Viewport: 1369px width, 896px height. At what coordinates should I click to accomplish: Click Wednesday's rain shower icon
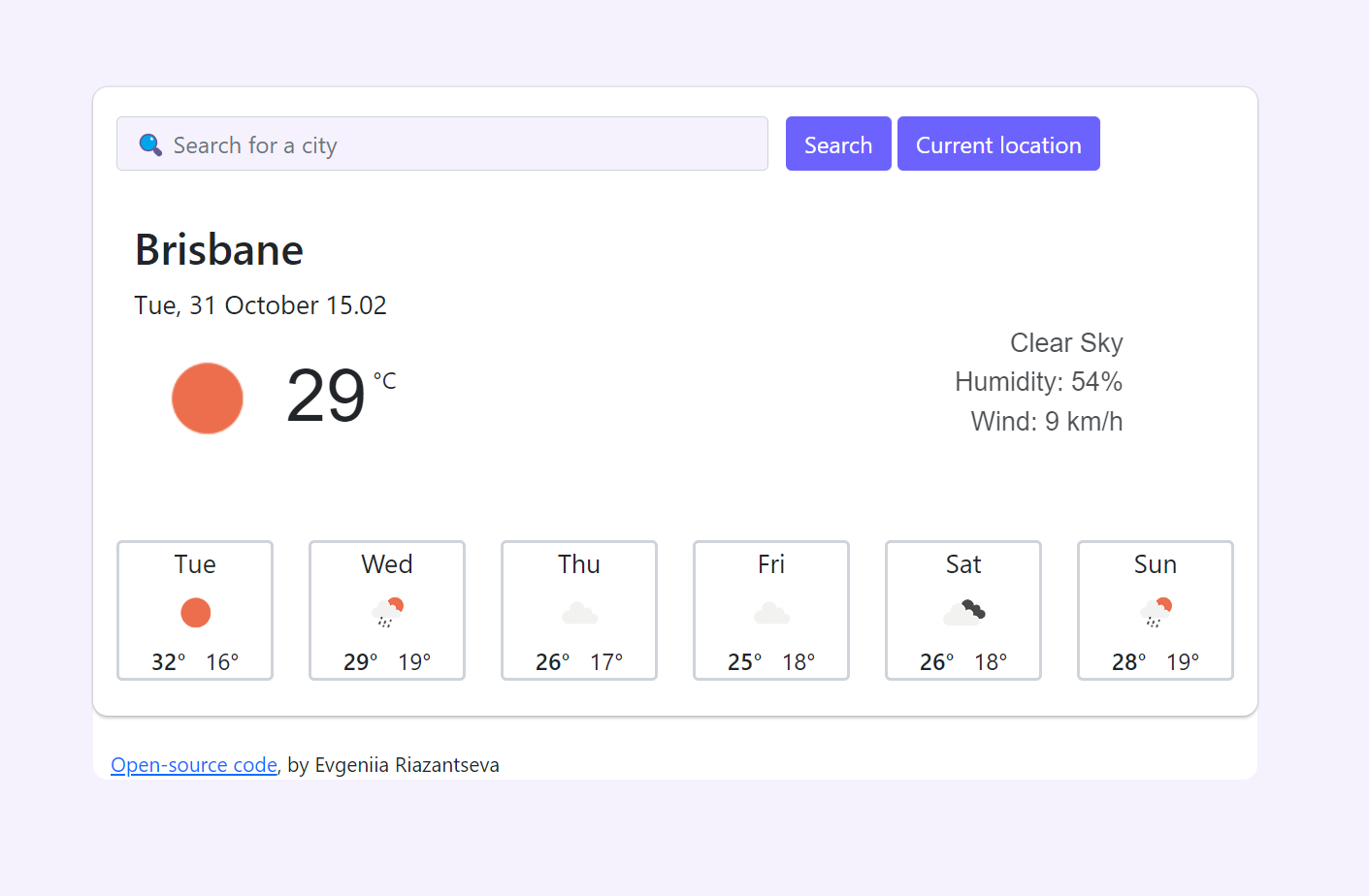click(x=386, y=609)
